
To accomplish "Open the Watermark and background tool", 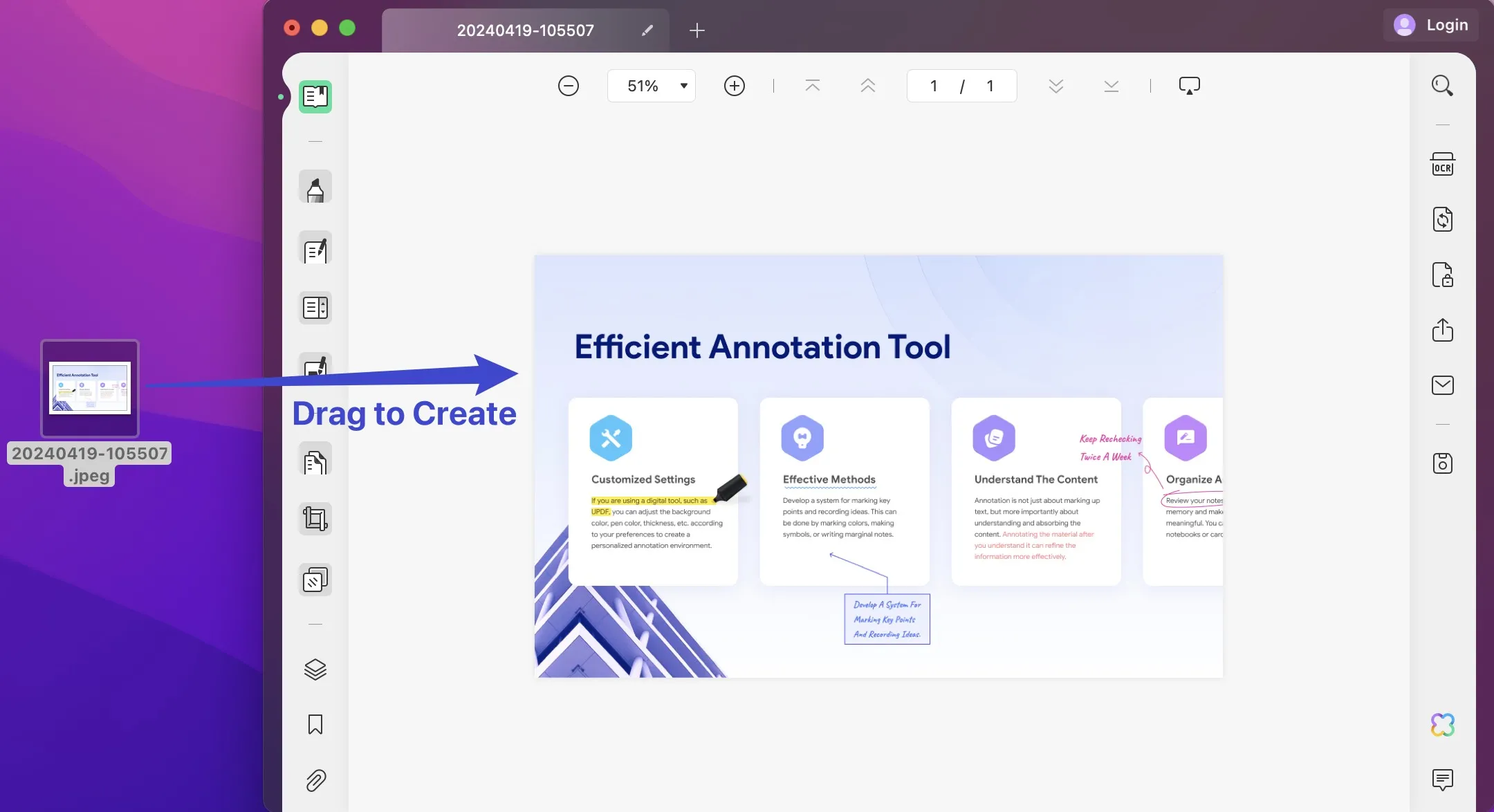I will tap(315, 580).
